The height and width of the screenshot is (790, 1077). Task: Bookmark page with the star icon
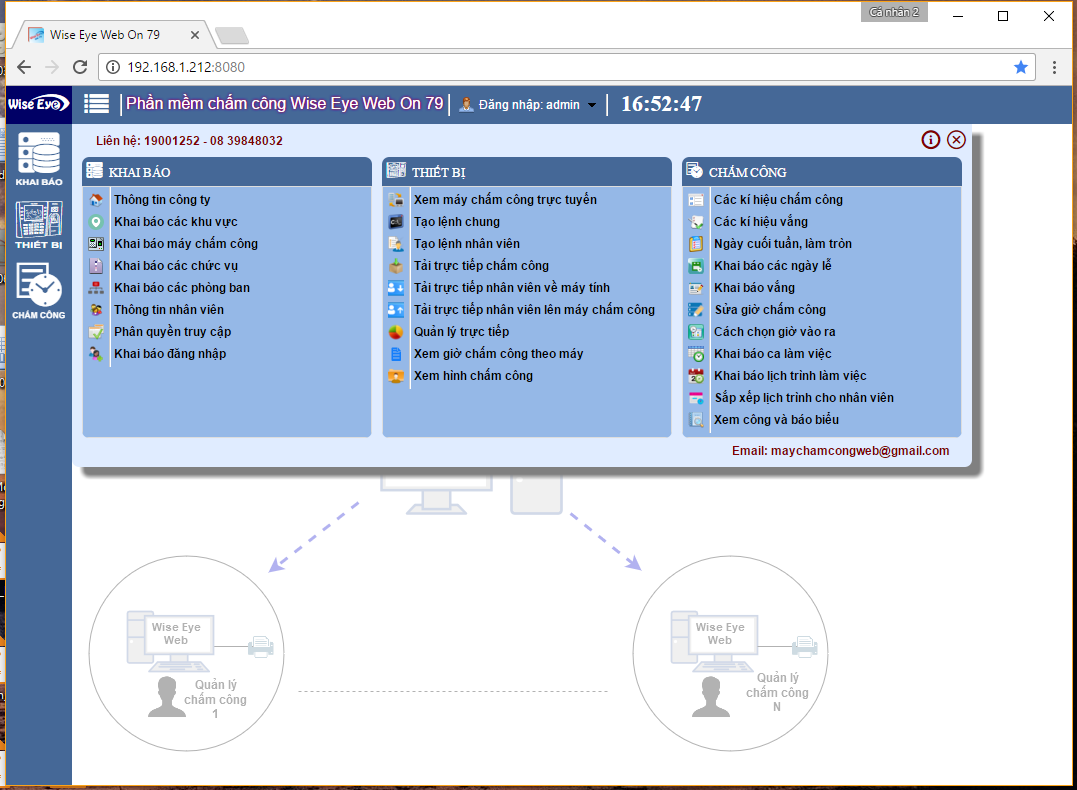tap(1020, 67)
